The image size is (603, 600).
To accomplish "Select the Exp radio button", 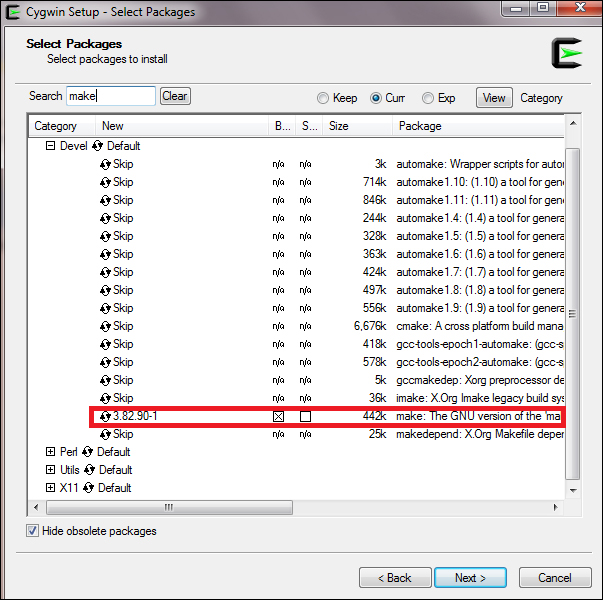I will point(428,98).
